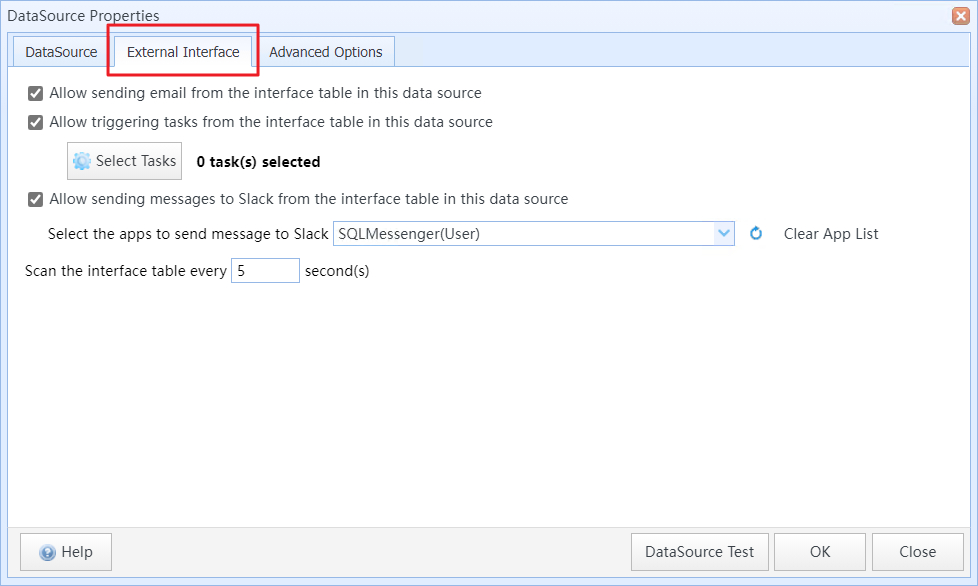The image size is (978, 586).
Task: Expand the Slack apps dropdown arrow
Action: (724, 234)
